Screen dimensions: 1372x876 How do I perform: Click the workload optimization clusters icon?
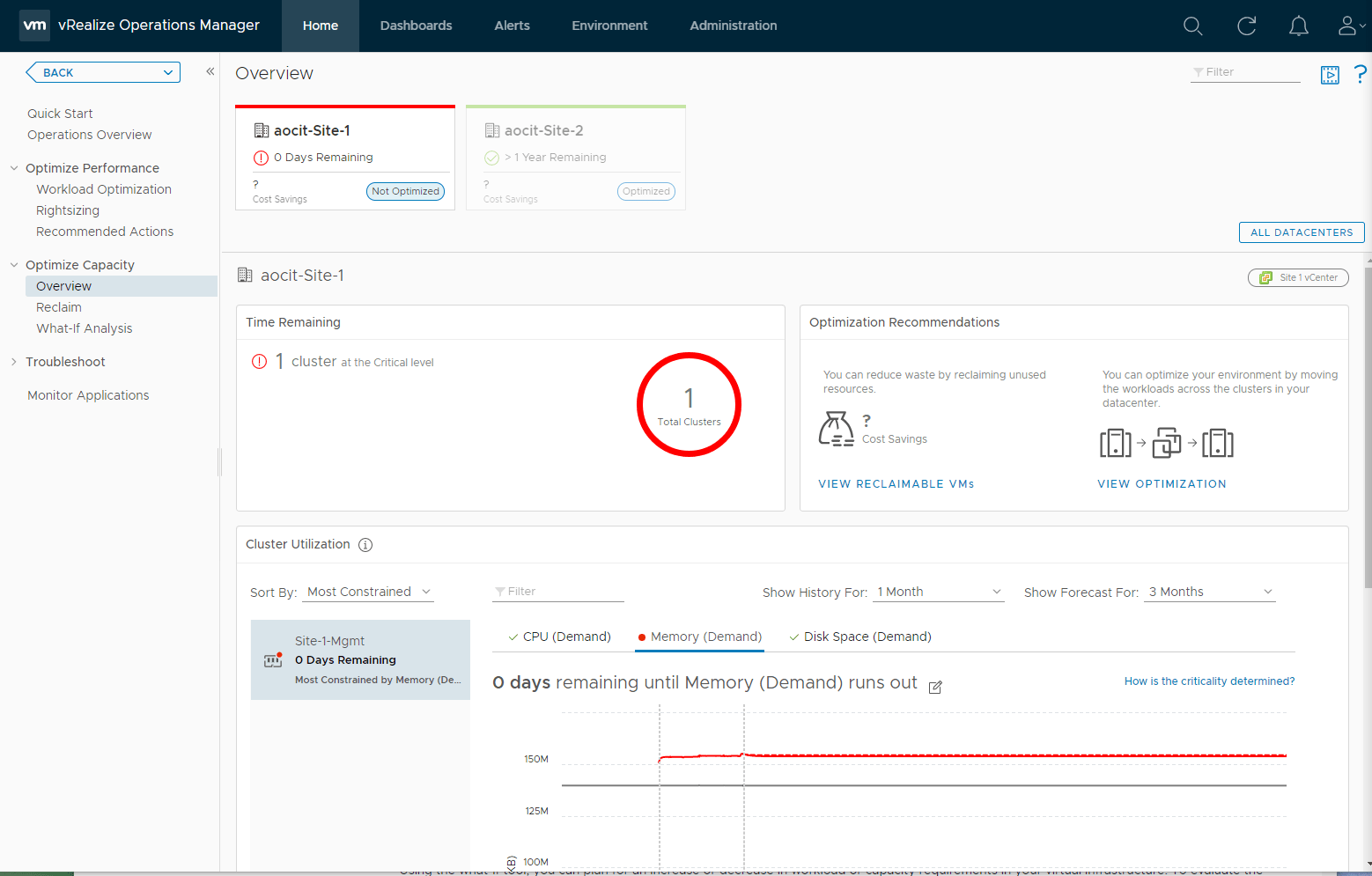tap(1167, 443)
